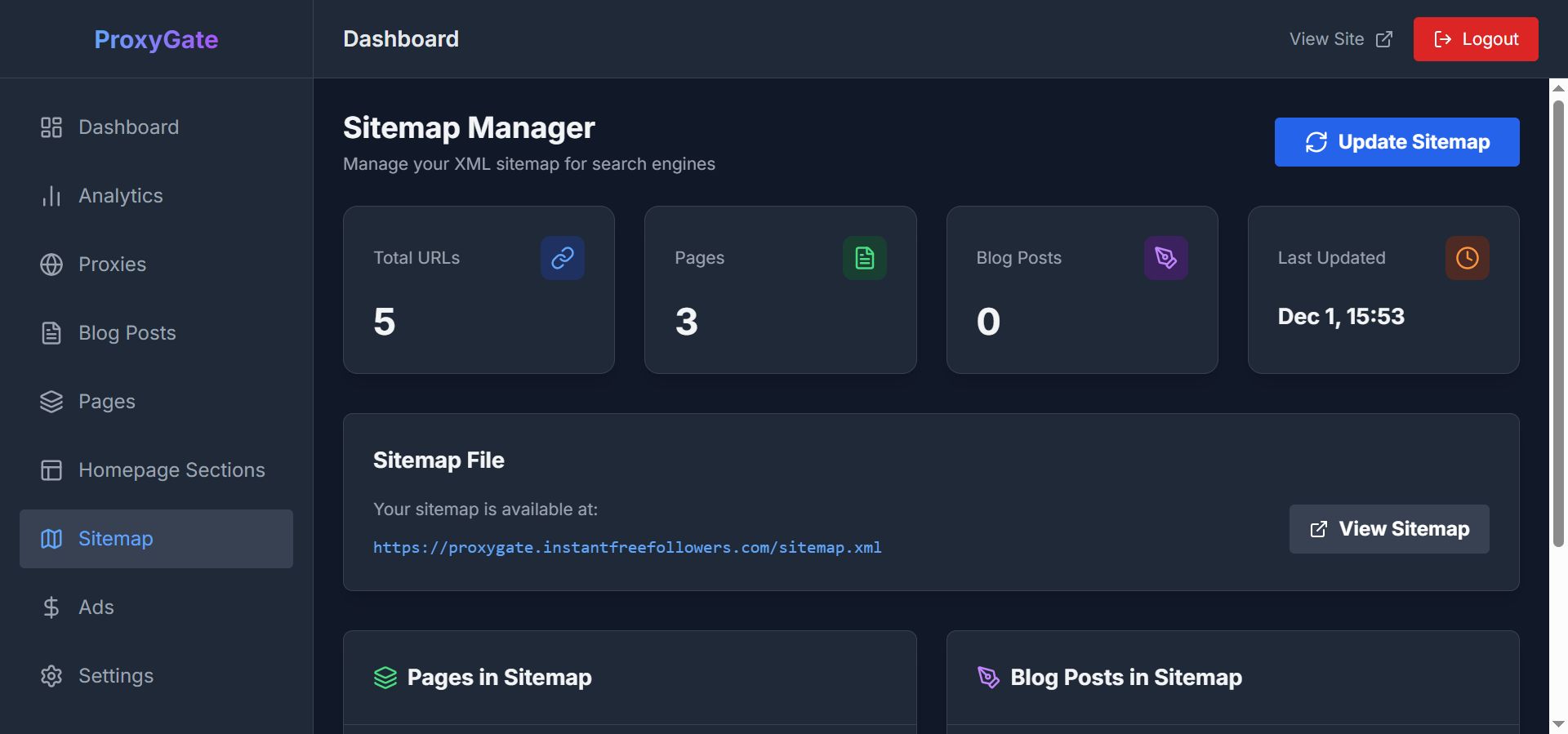
Task: Click the dollar sign Ads icon in sidebar
Action: point(51,607)
